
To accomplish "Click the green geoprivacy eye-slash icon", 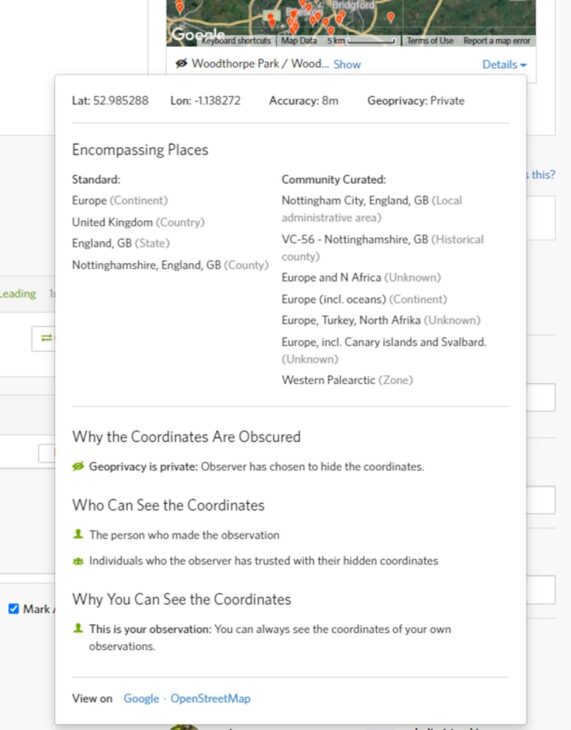I will point(78,466).
